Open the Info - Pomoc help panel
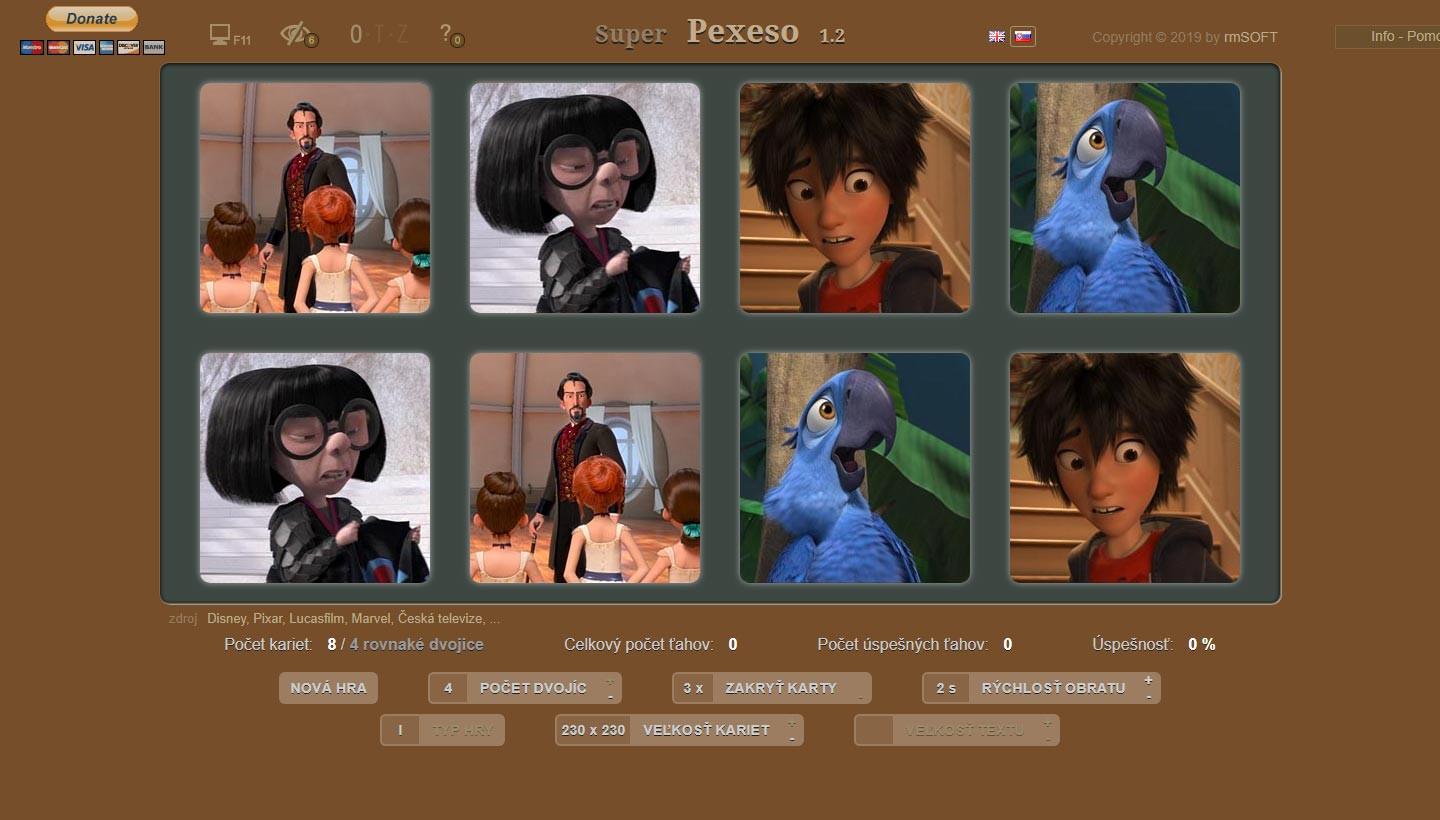Screen dimensions: 1440x820 [1388, 36]
